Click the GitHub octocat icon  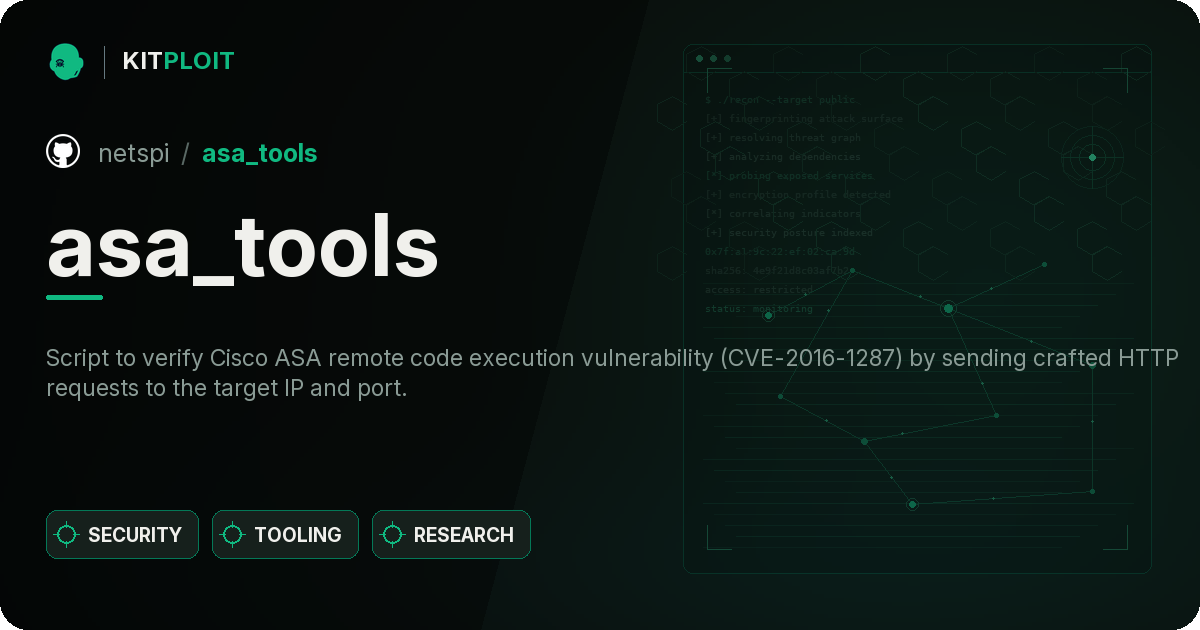[x=63, y=152]
